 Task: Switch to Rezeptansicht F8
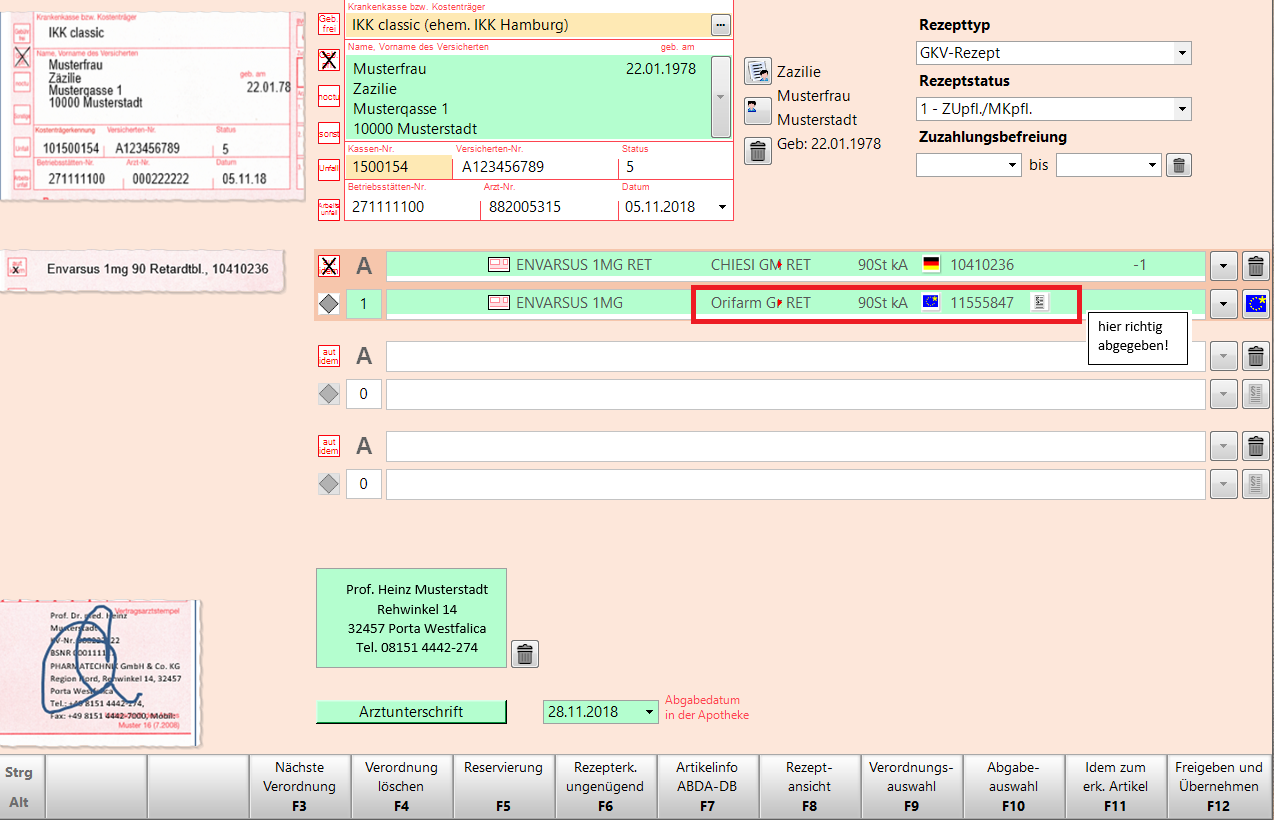809,786
